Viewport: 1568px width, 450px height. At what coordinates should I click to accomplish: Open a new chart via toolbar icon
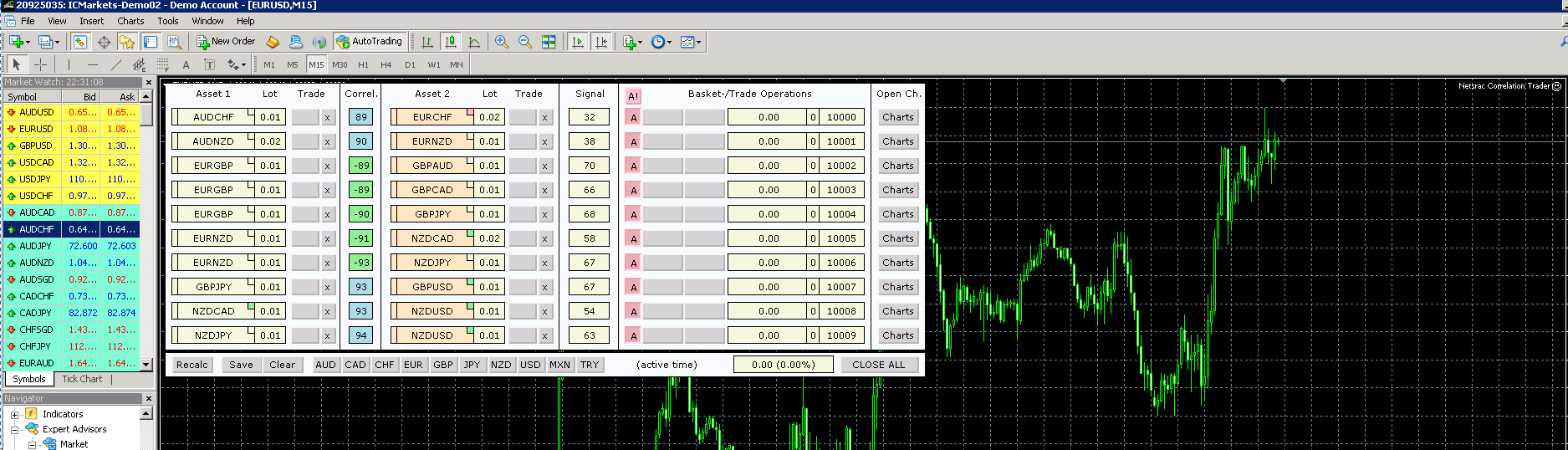point(16,41)
